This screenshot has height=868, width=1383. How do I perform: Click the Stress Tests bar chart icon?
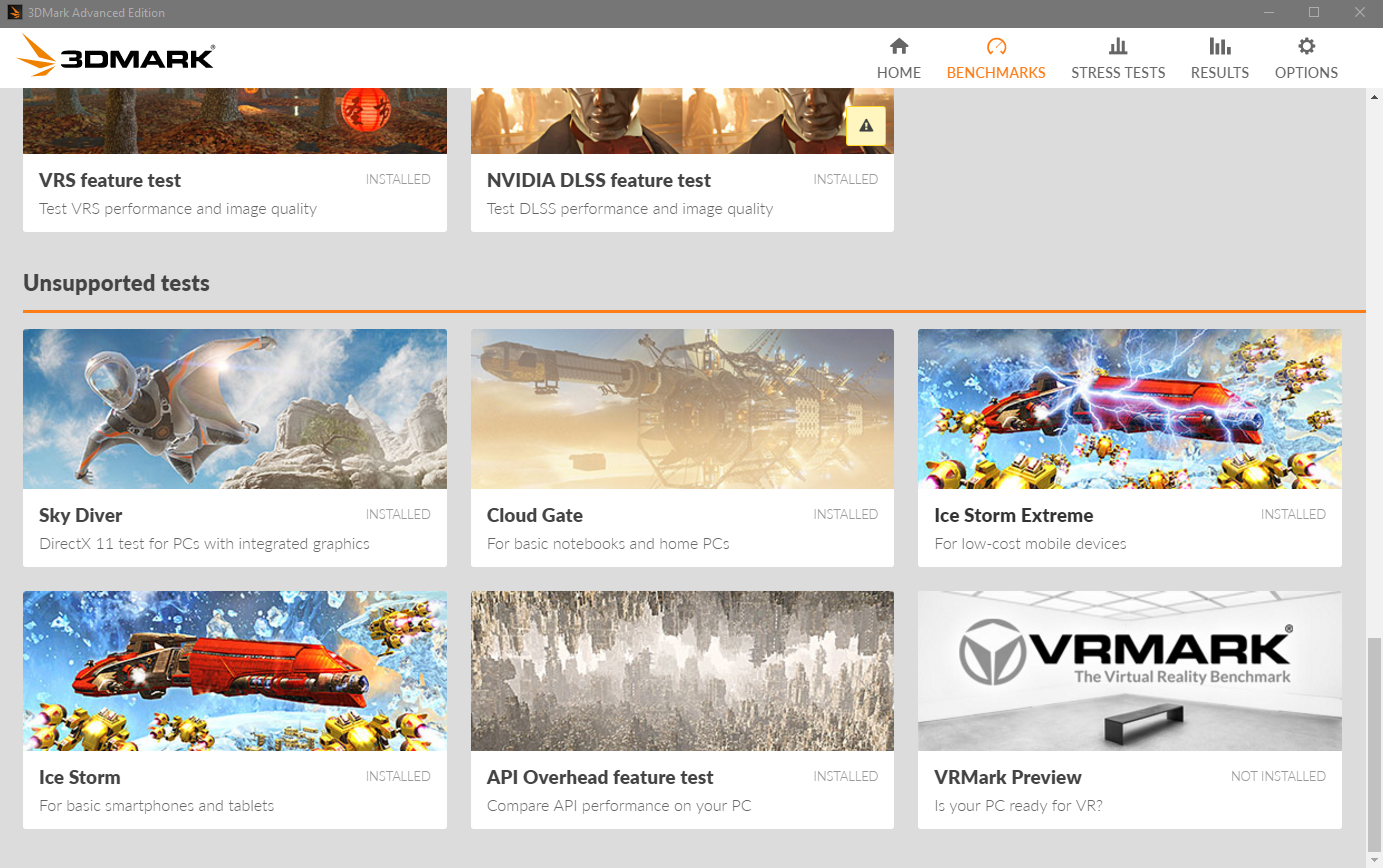click(1118, 46)
